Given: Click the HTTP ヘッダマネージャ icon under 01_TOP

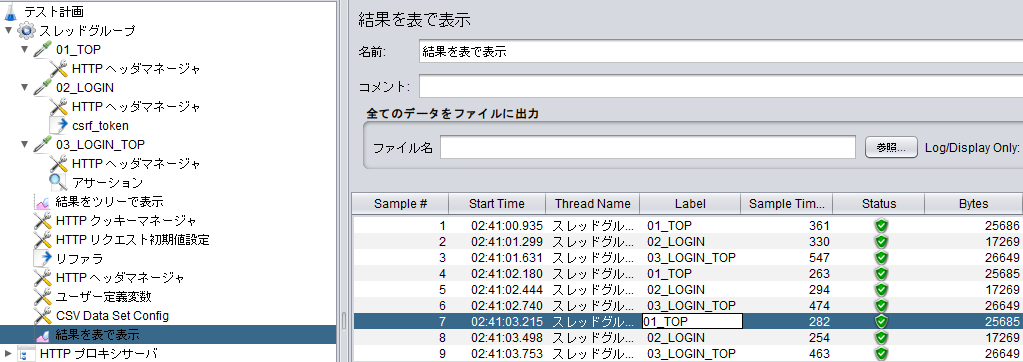Looking at the screenshot, I should [59, 68].
